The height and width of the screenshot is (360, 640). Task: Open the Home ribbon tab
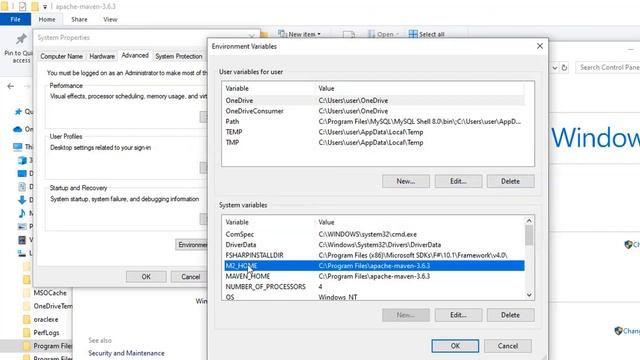pyautogui.click(x=47, y=19)
